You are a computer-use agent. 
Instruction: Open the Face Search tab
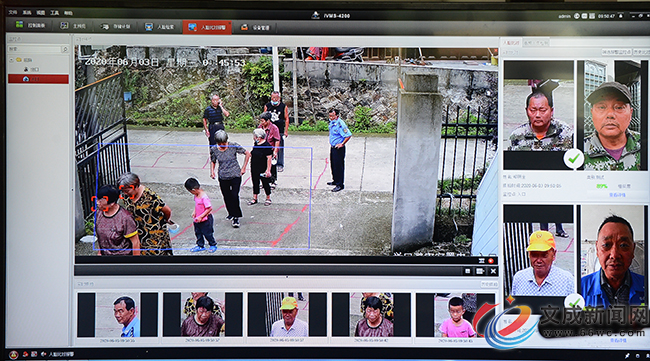point(160,27)
